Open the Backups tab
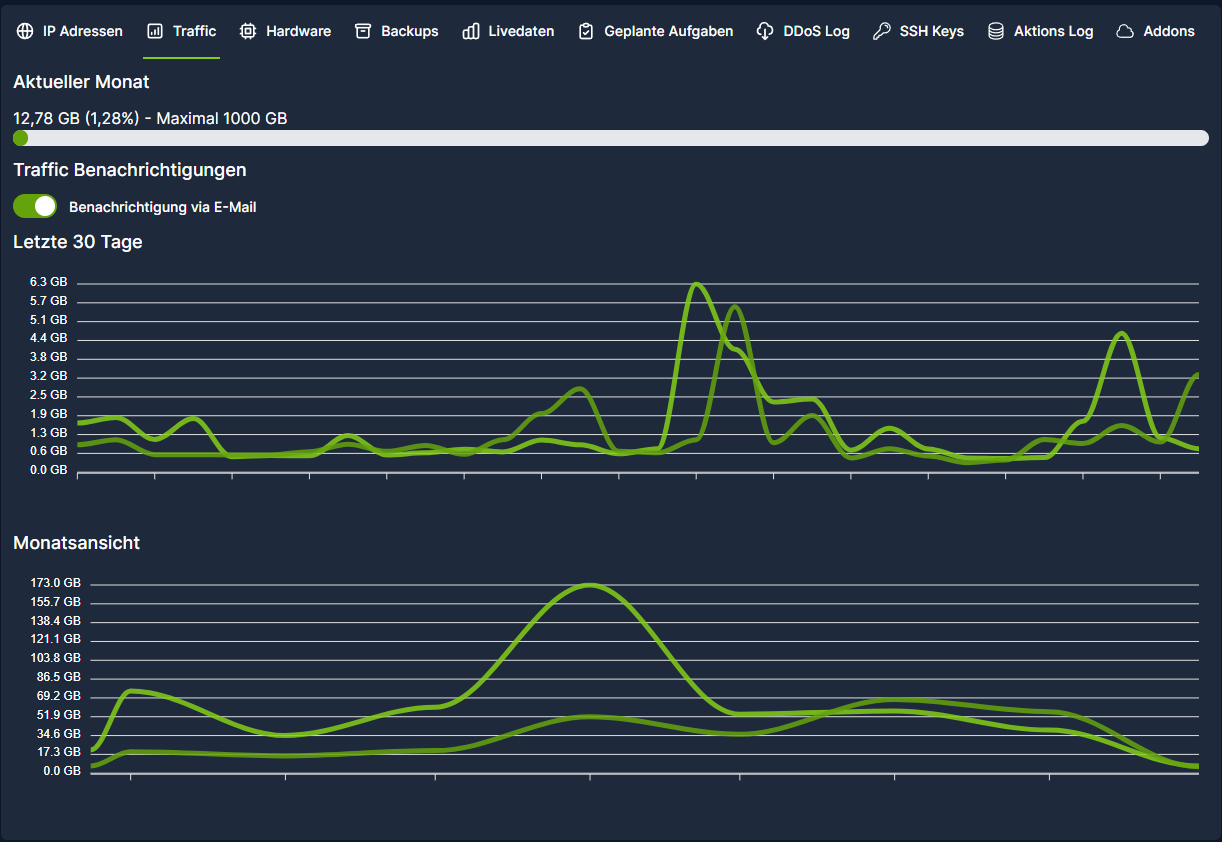This screenshot has height=842, width=1222. [397, 31]
